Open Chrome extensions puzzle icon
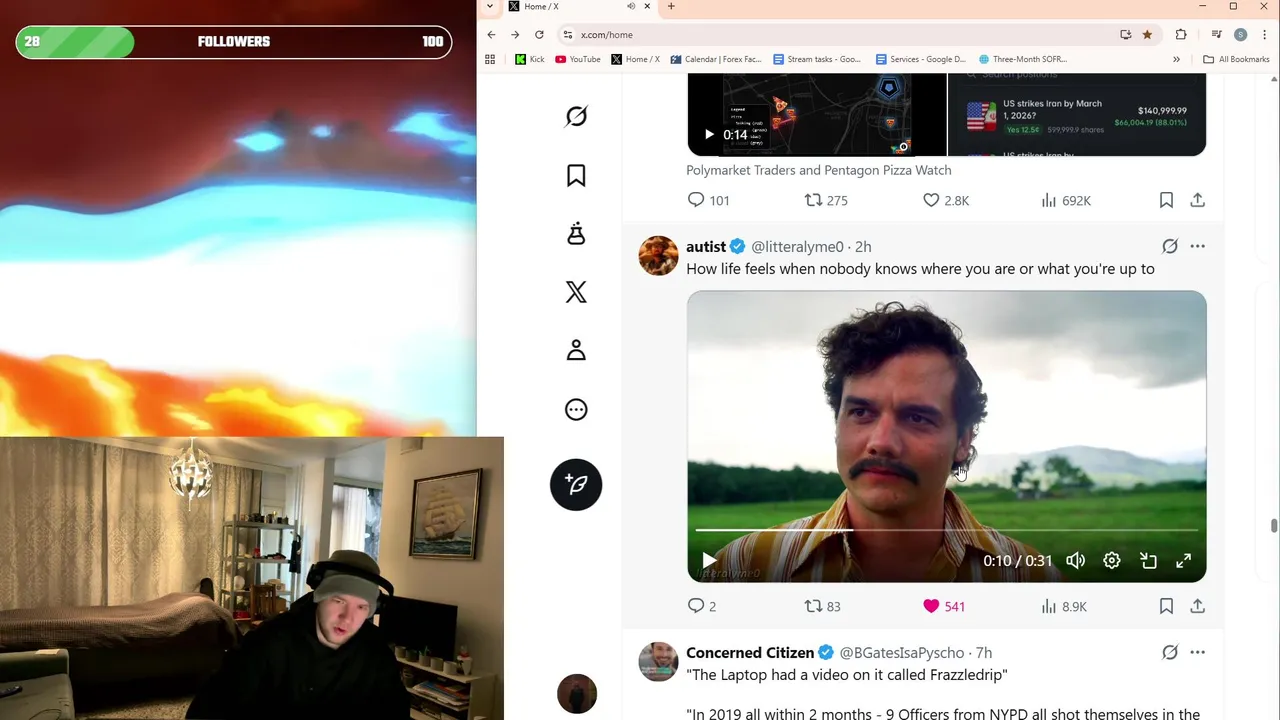Viewport: 1280px width, 720px height. click(x=1181, y=34)
